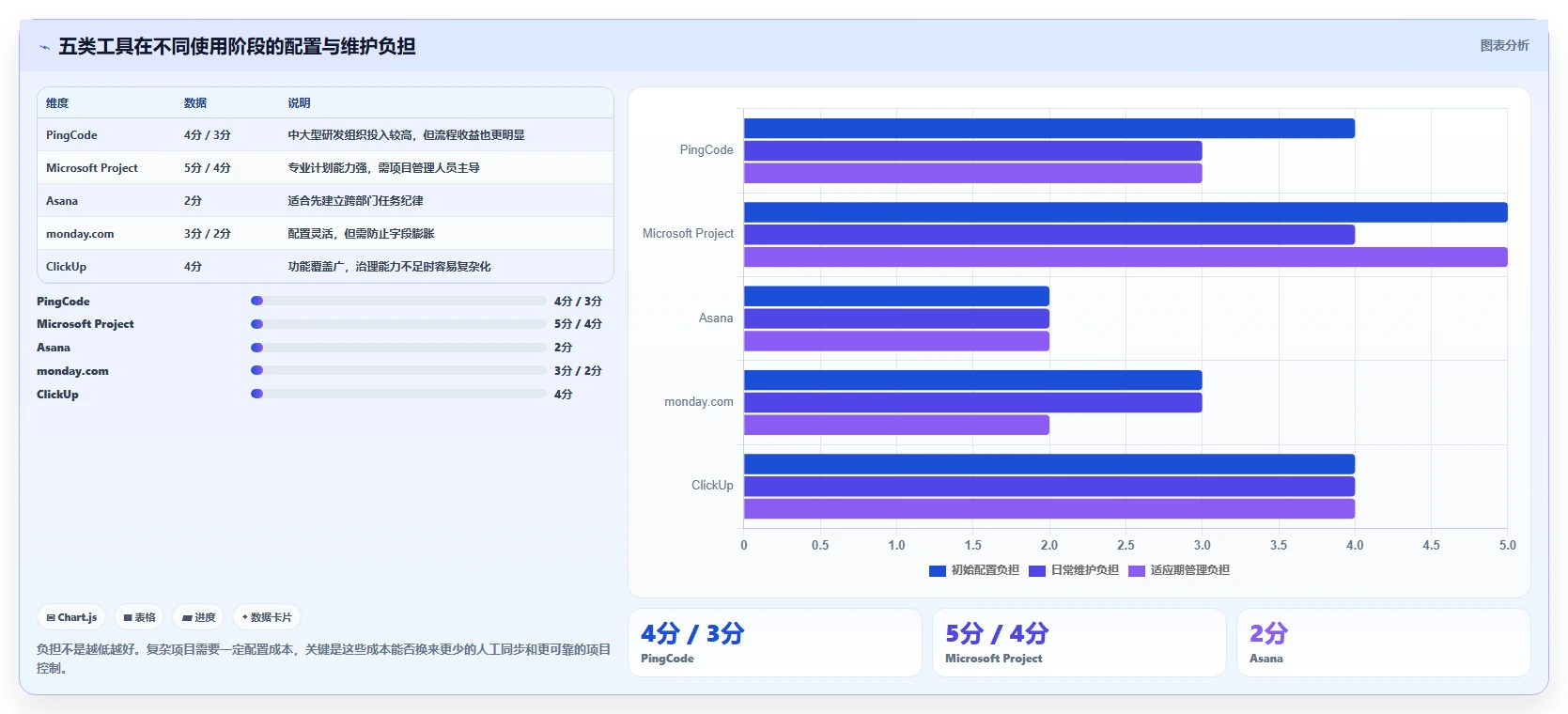The width and height of the screenshot is (1568, 714).
Task: Click the 数据 column header
Action: tap(195, 103)
